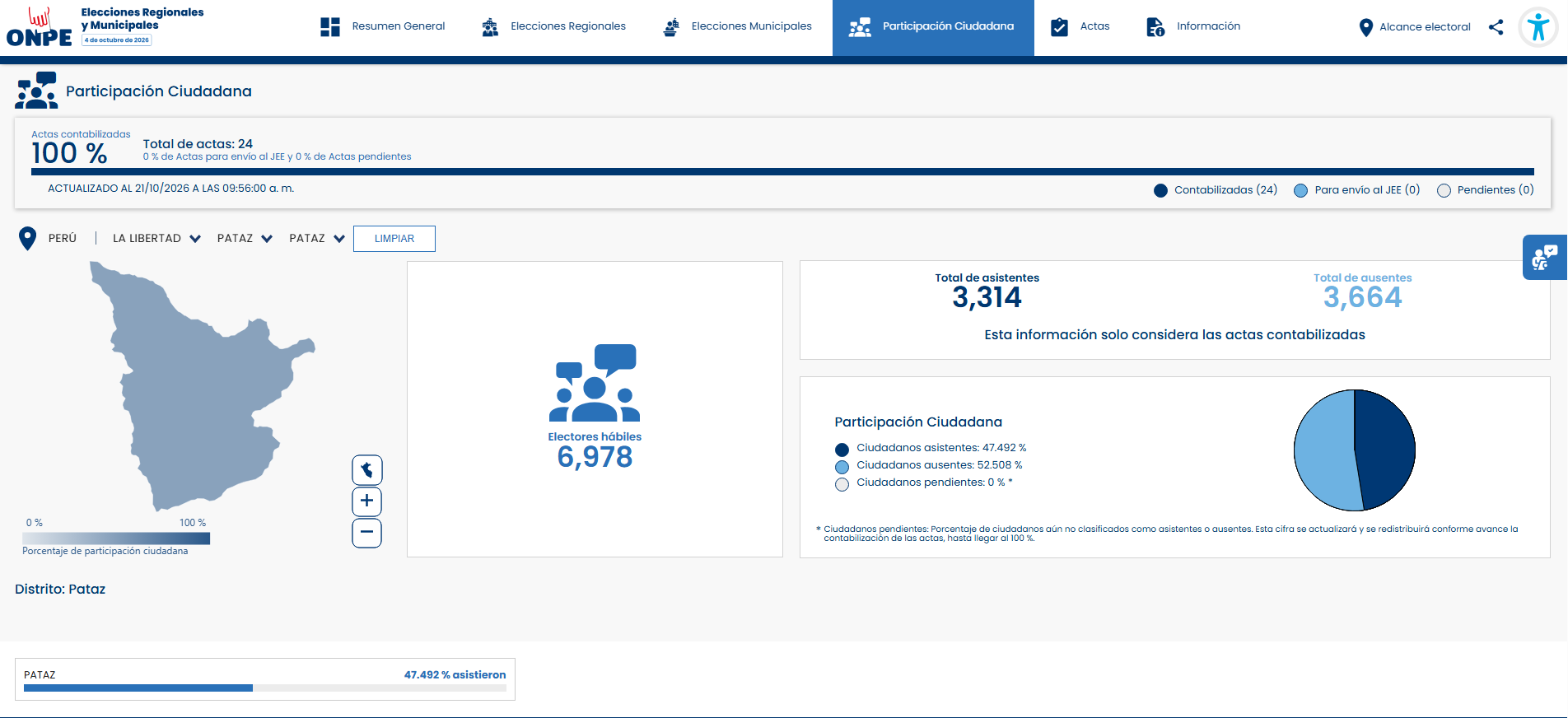1568x718 pixels.
Task: Click the Actas clipboard icon
Action: 1060,27
